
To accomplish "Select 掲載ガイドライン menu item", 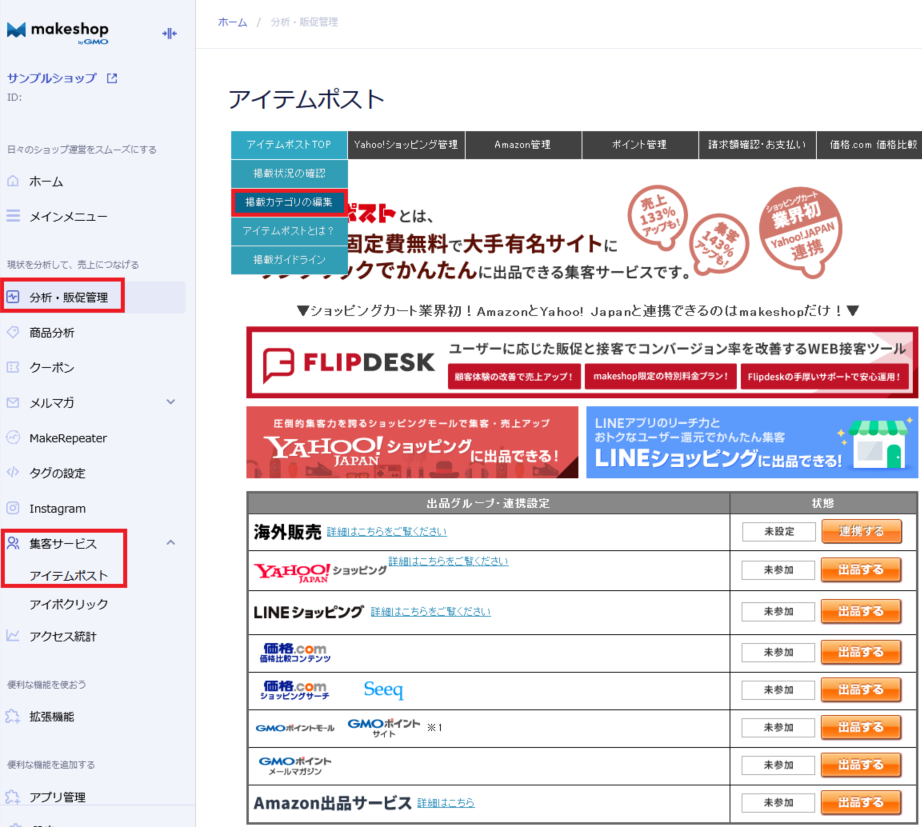I will click(x=289, y=260).
